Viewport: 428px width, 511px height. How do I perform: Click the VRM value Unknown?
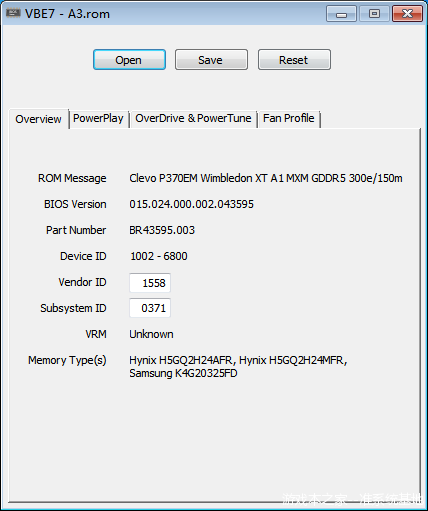(x=151, y=334)
